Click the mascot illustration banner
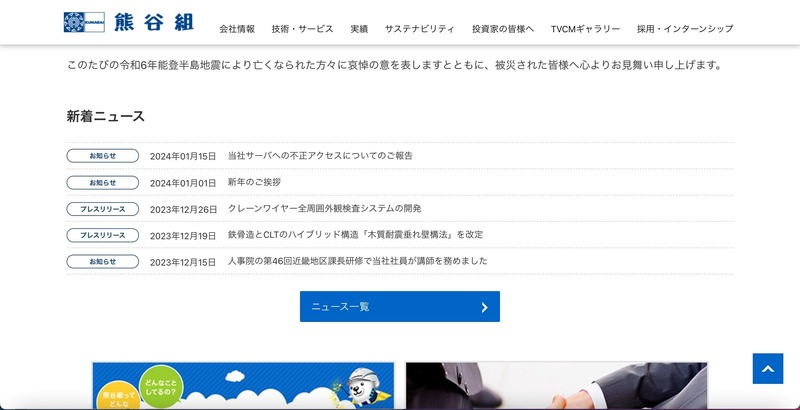The height and width of the screenshot is (410, 800). (243, 386)
